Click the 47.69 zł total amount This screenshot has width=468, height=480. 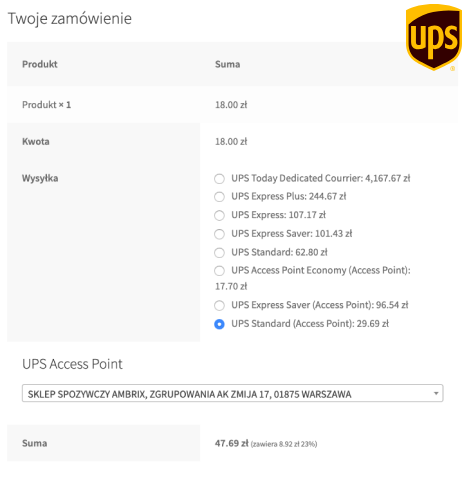(231, 443)
